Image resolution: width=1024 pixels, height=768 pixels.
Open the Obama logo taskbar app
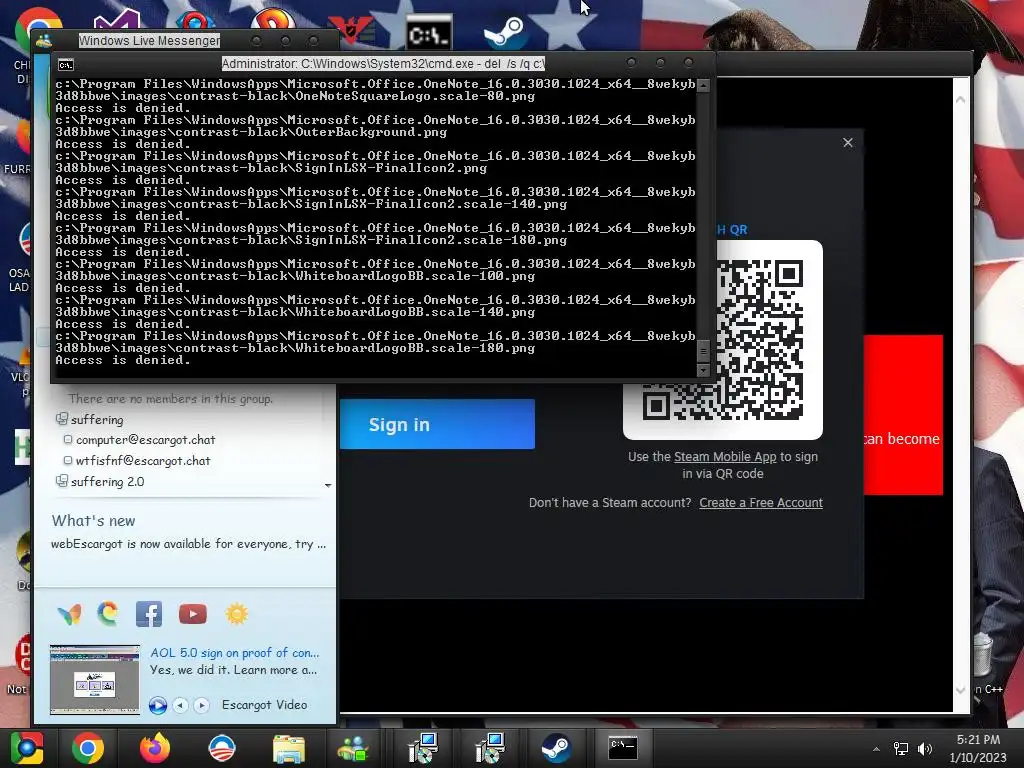click(x=221, y=748)
